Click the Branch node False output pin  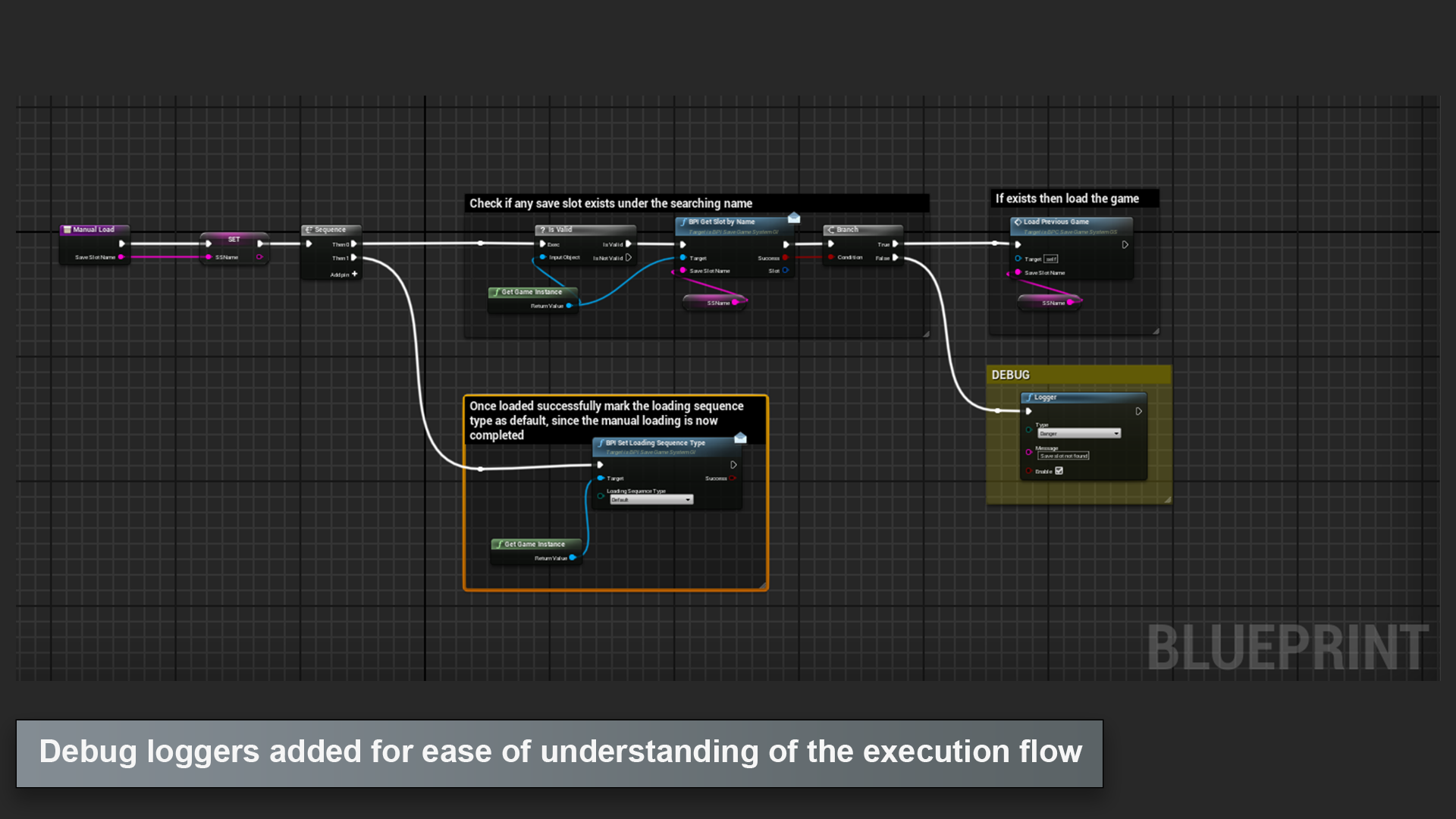point(896,258)
